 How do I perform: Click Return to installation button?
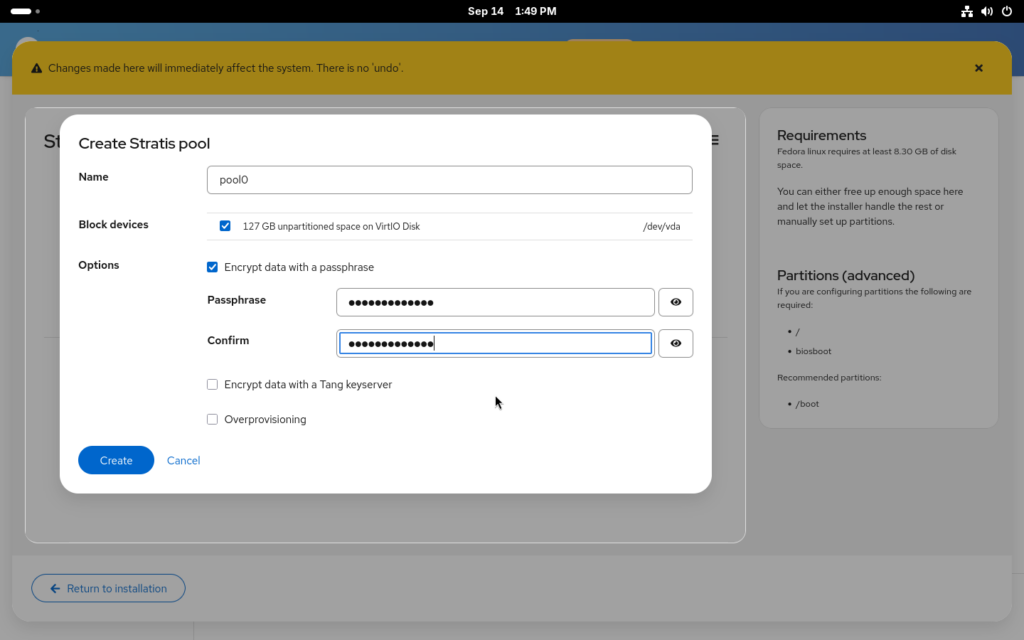click(x=108, y=588)
